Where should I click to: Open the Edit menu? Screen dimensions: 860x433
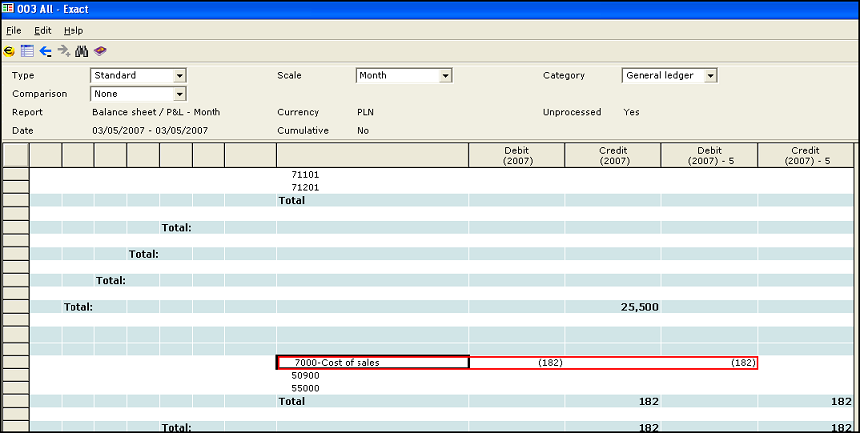click(43, 31)
